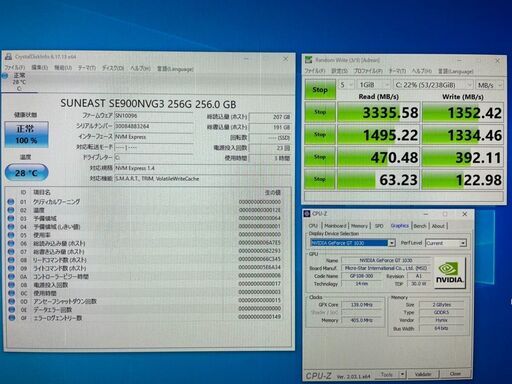Click Stop button beside 1495.22 row
Screen dimensions: 512x384
coord(320,134)
